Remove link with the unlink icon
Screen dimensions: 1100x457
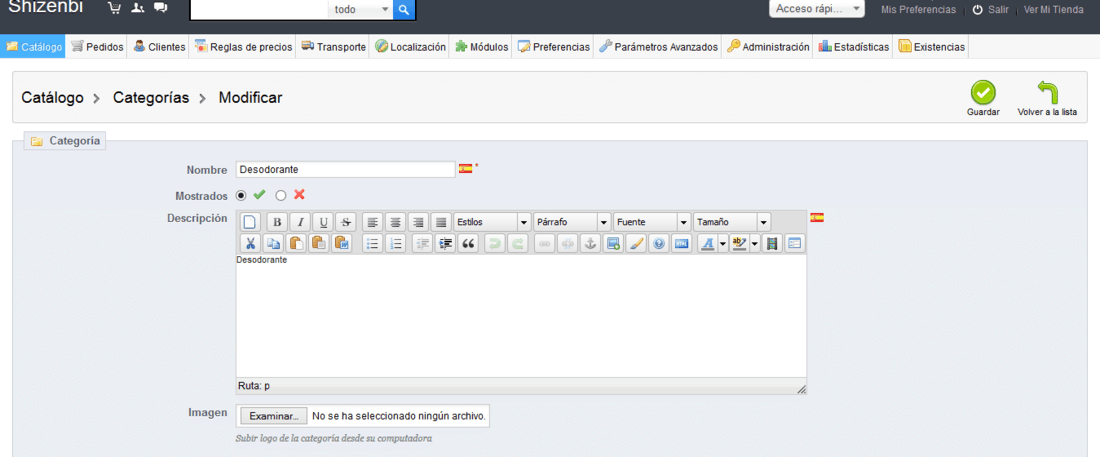pos(568,244)
